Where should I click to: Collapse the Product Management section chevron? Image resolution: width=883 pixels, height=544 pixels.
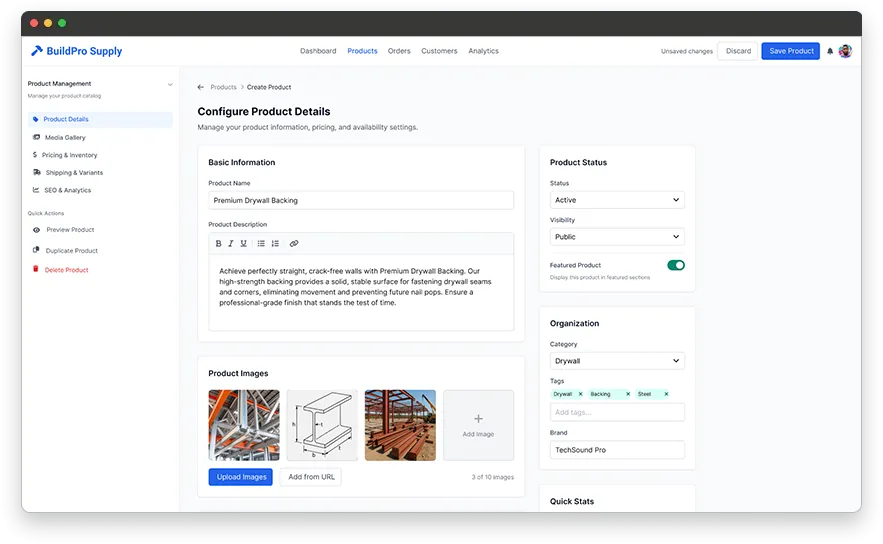(x=170, y=84)
